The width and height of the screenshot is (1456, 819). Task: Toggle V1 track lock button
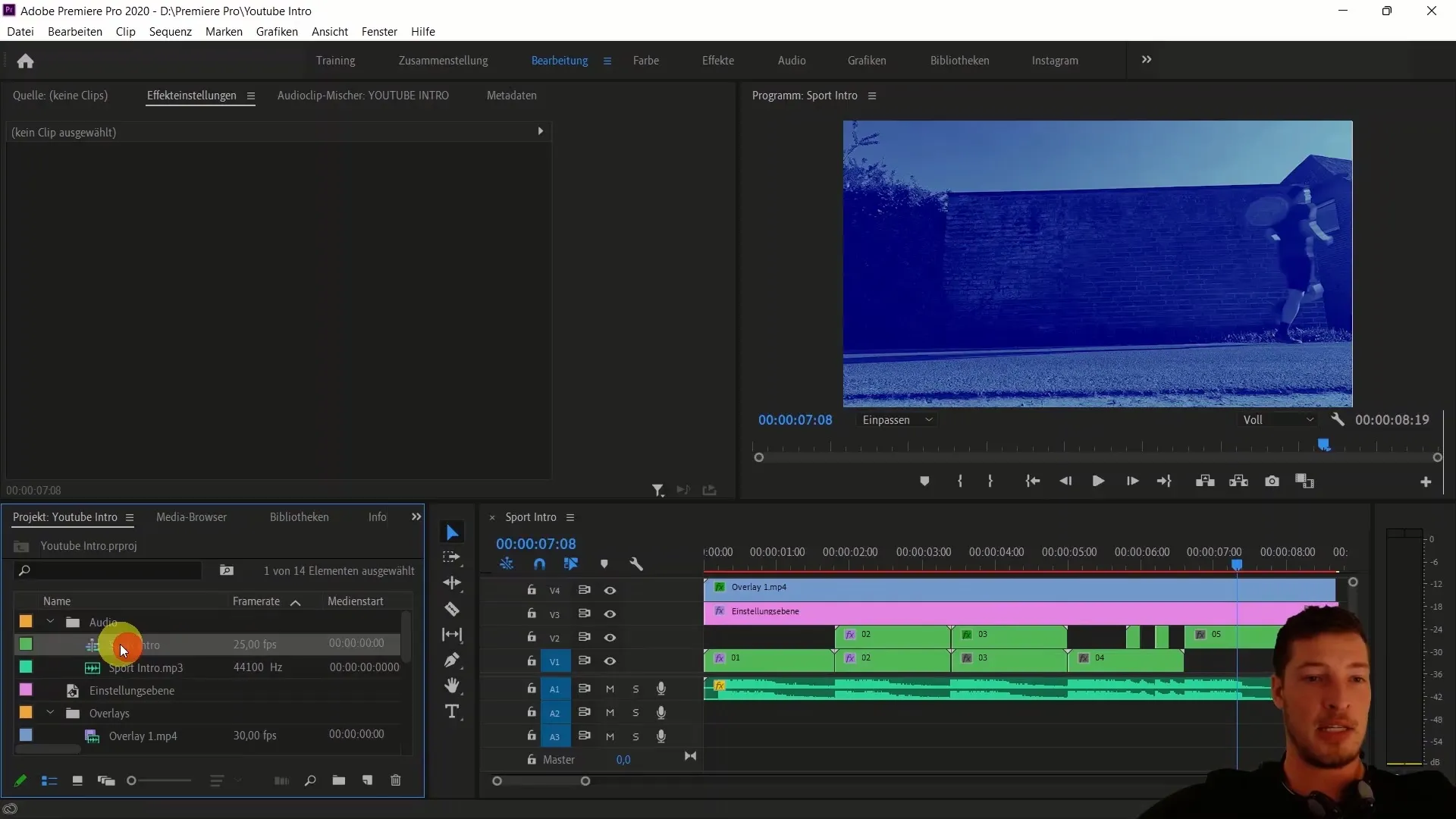pyautogui.click(x=530, y=661)
